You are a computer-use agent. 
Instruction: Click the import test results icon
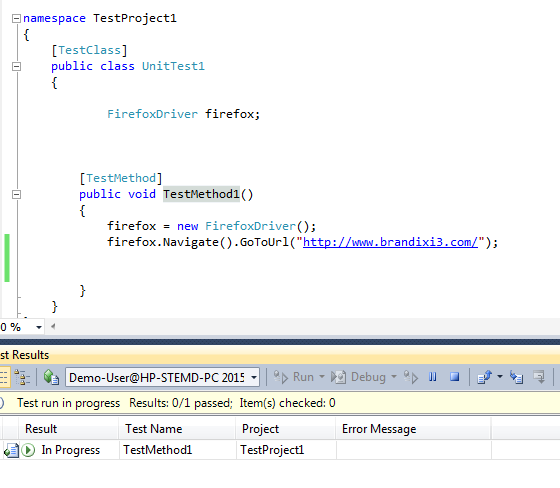pos(516,377)
